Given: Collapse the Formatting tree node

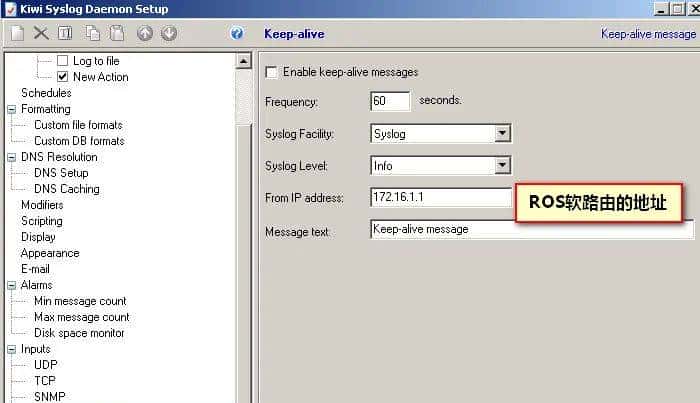Looking at the screenshot, I should click(x=12, y=109).
